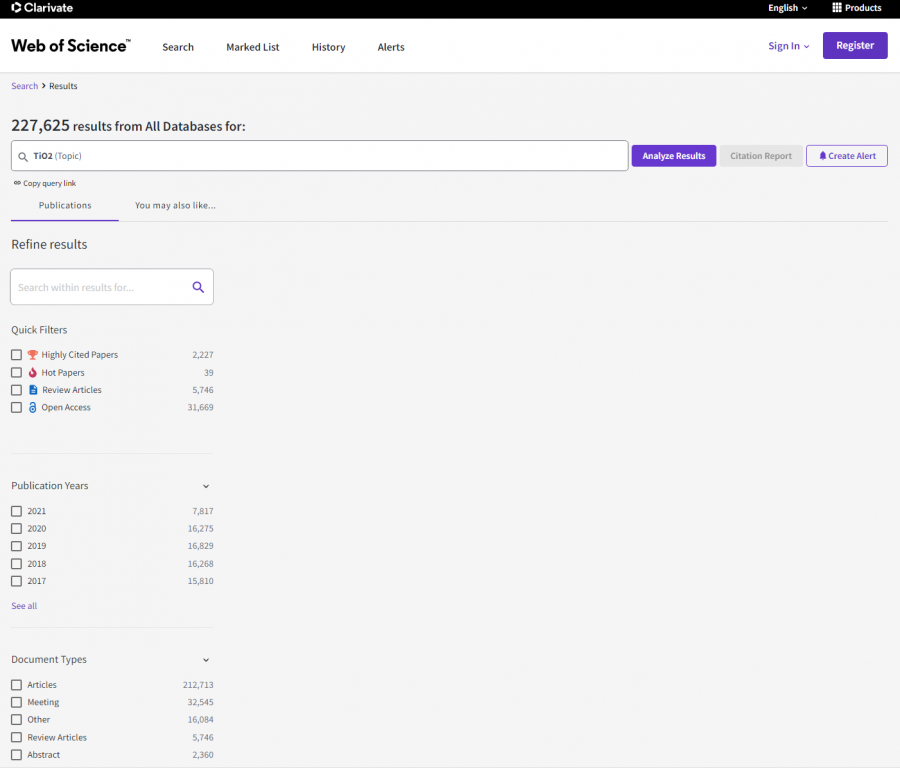This screenshot has height=768, width=900.
Task: Click See all under publication years
Action: click(24, 606)
